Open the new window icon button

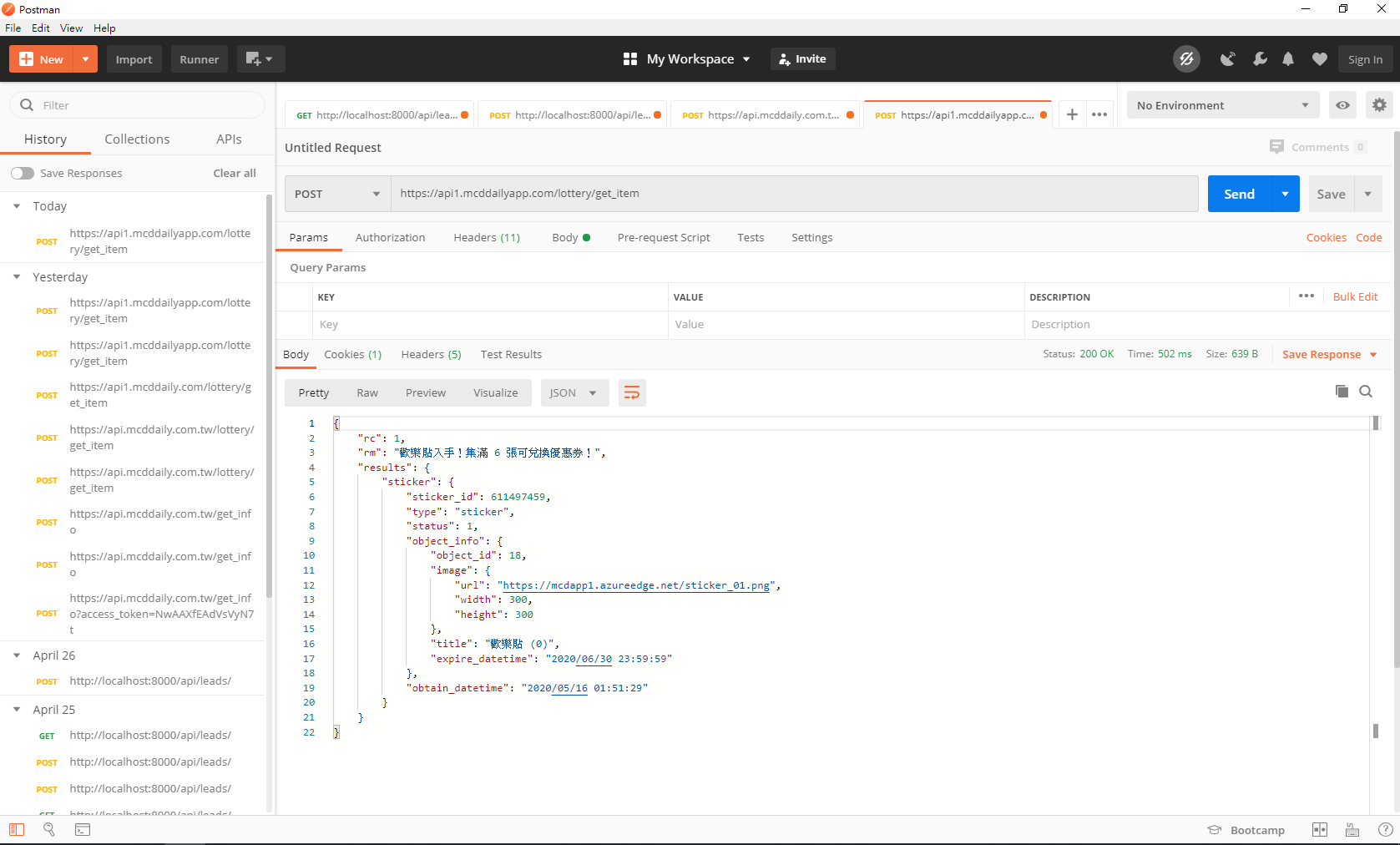tap(260, 59)
